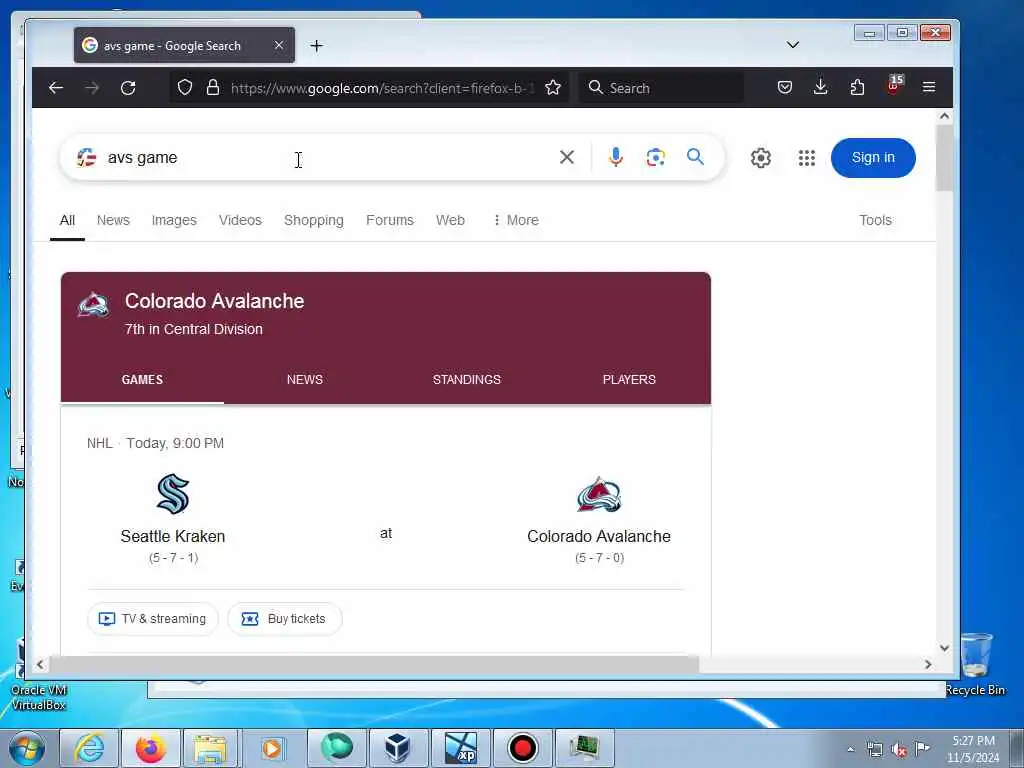The width and height of the screenshot is (1024, 768).
Task: Open a new tab with the plus button
Action: (x=317, y=46)
